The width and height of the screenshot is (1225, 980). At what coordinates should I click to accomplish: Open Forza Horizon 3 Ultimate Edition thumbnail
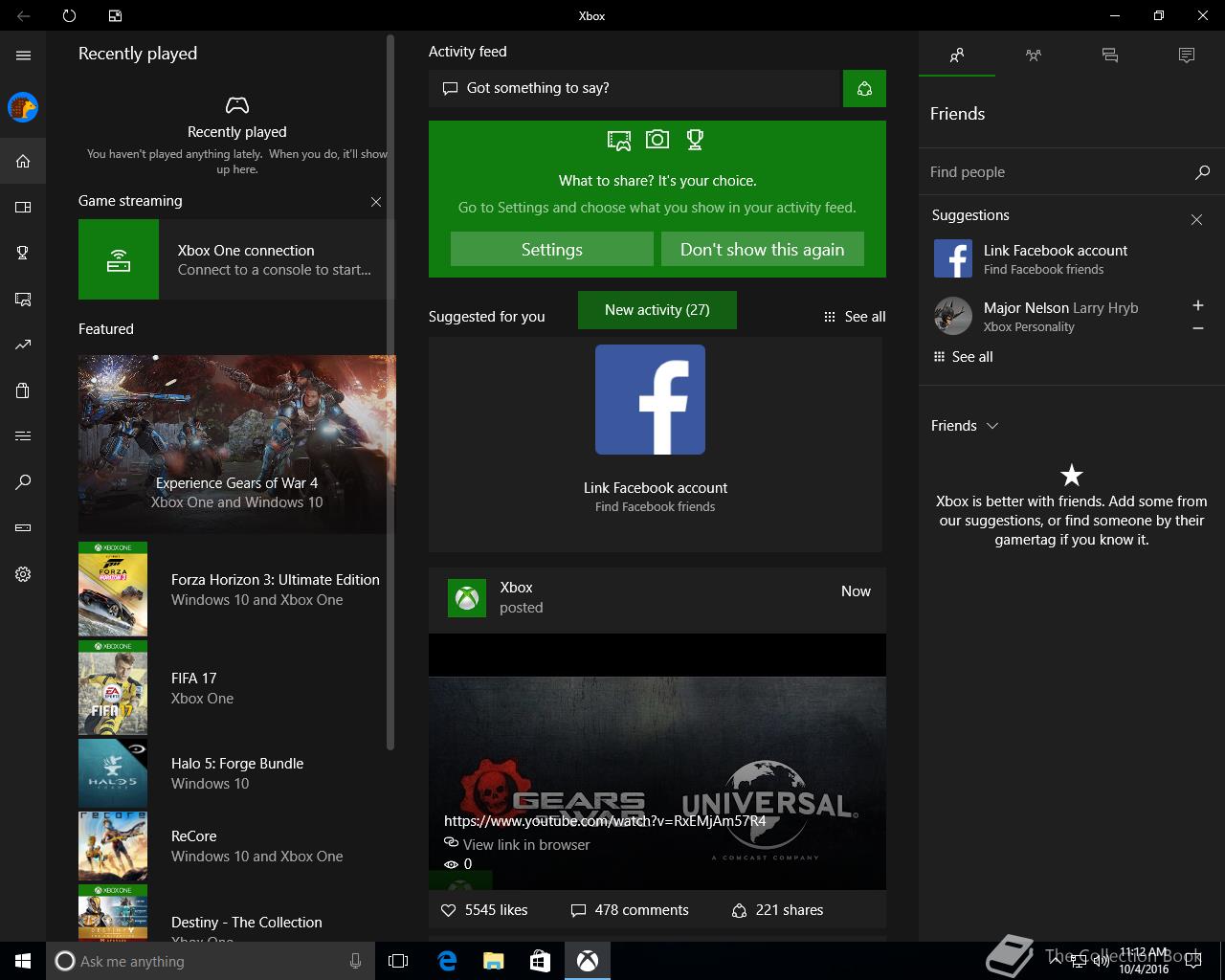click(113, 590)
